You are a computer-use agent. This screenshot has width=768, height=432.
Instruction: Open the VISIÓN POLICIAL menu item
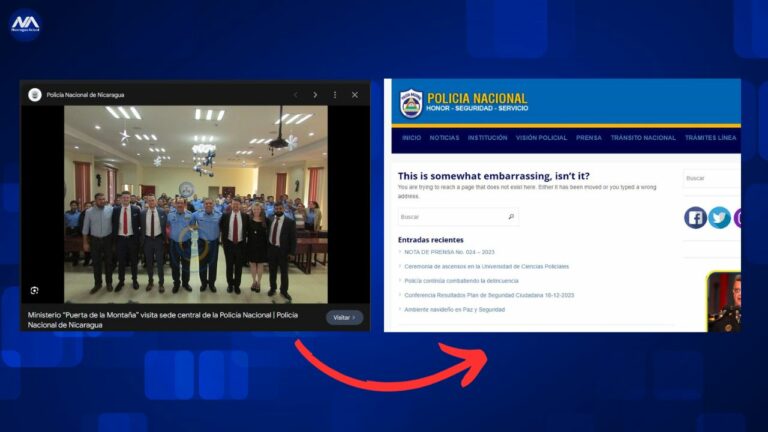coord(541,138)
